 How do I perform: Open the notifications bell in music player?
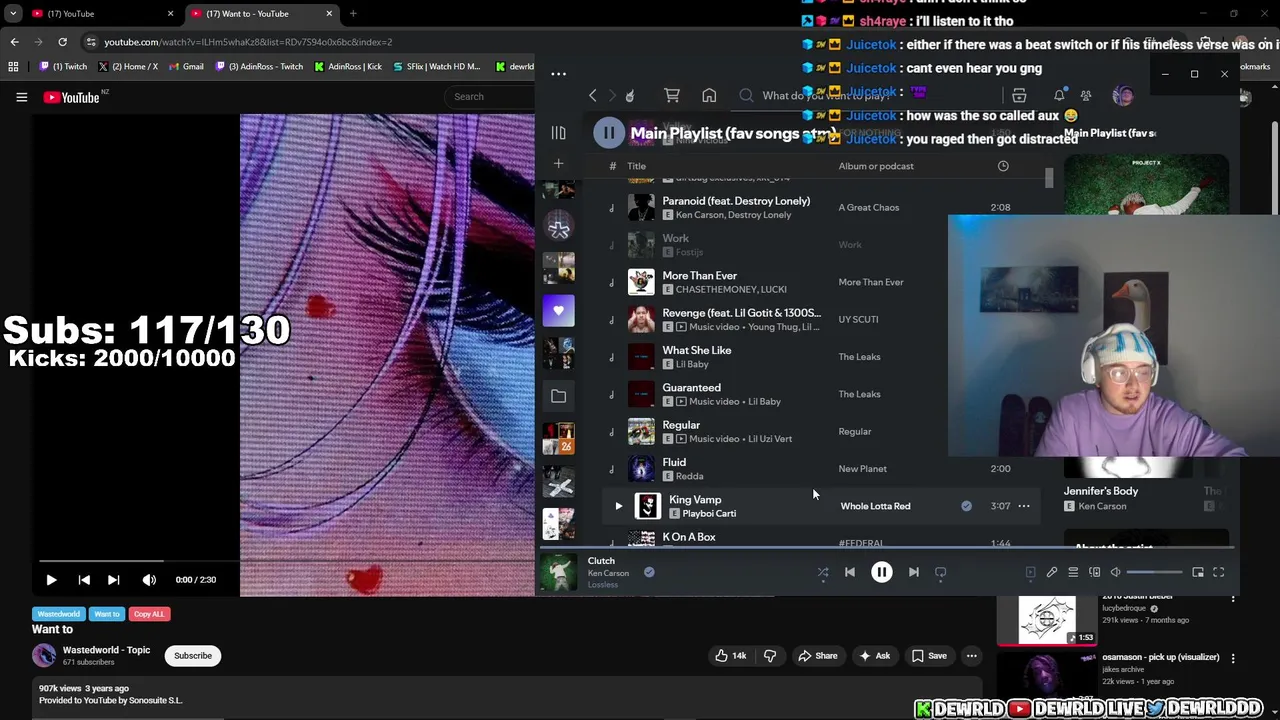pos(1059,96)
